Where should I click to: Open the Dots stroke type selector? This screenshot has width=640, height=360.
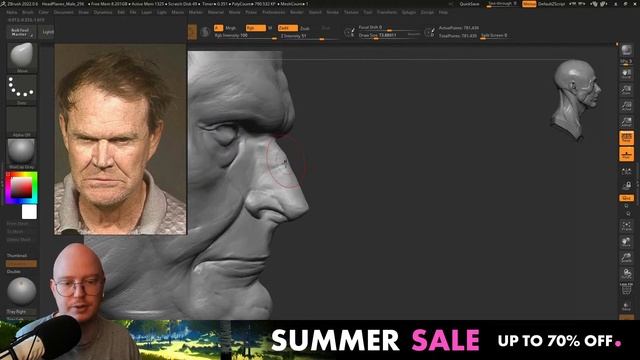click(x=22, y=89)
